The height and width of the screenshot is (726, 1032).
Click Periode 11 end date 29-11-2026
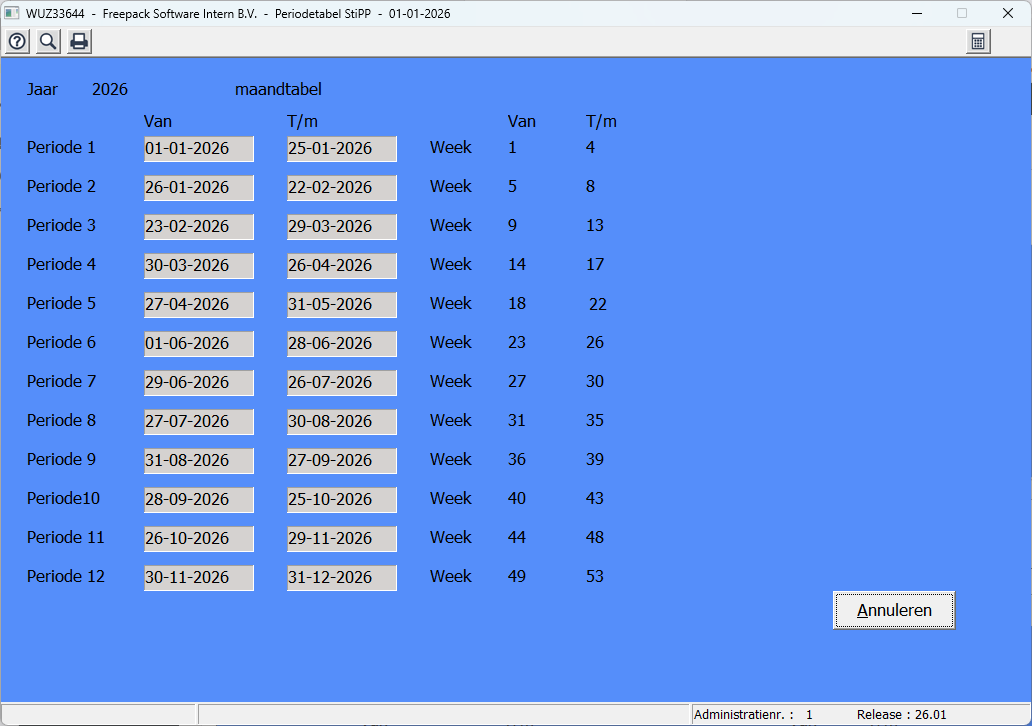pos(341,539)
